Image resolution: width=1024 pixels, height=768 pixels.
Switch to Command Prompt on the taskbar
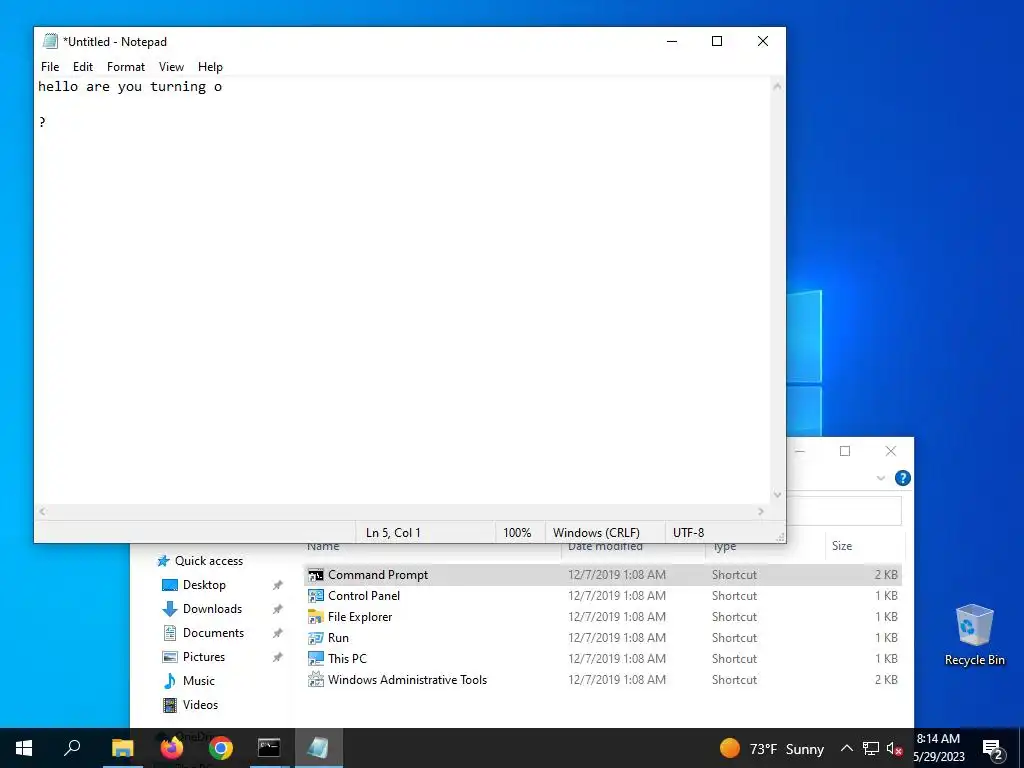pos(269,748)
